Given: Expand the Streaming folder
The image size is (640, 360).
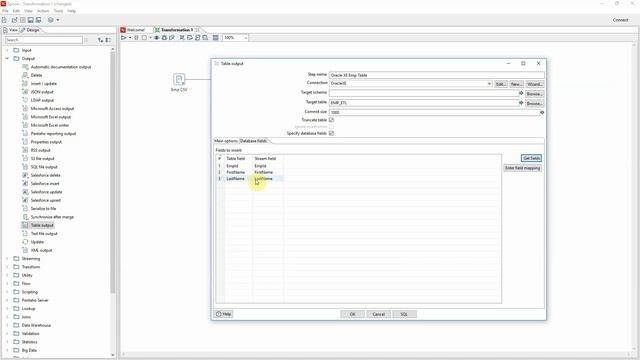Looking at the screenshot, I should tap(7, 258).
